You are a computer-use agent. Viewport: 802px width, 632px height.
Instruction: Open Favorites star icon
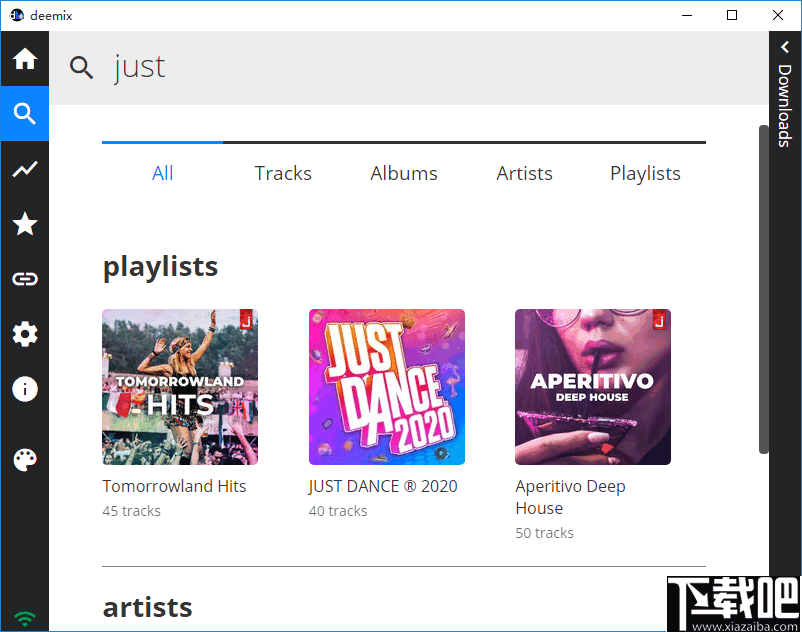(x=25, y=224)
